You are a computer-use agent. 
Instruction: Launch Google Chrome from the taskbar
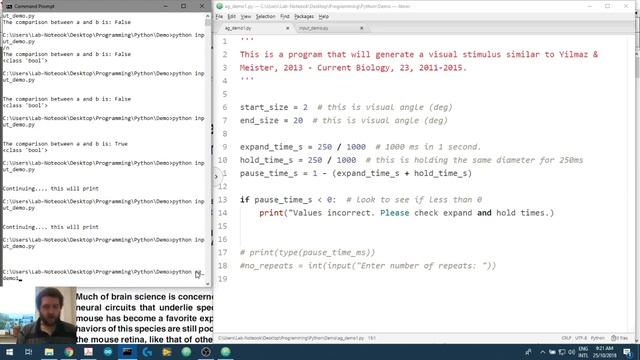(x=69, y=352)
